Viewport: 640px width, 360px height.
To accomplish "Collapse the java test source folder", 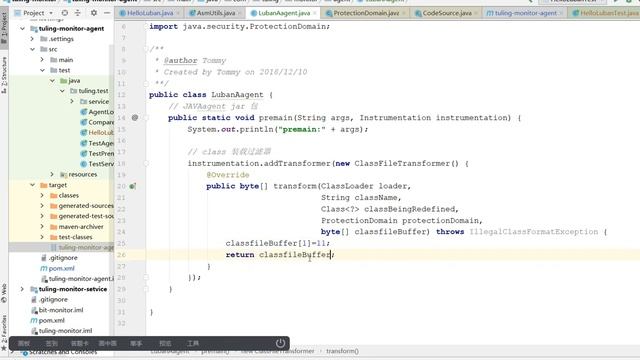I will point(52,80).
